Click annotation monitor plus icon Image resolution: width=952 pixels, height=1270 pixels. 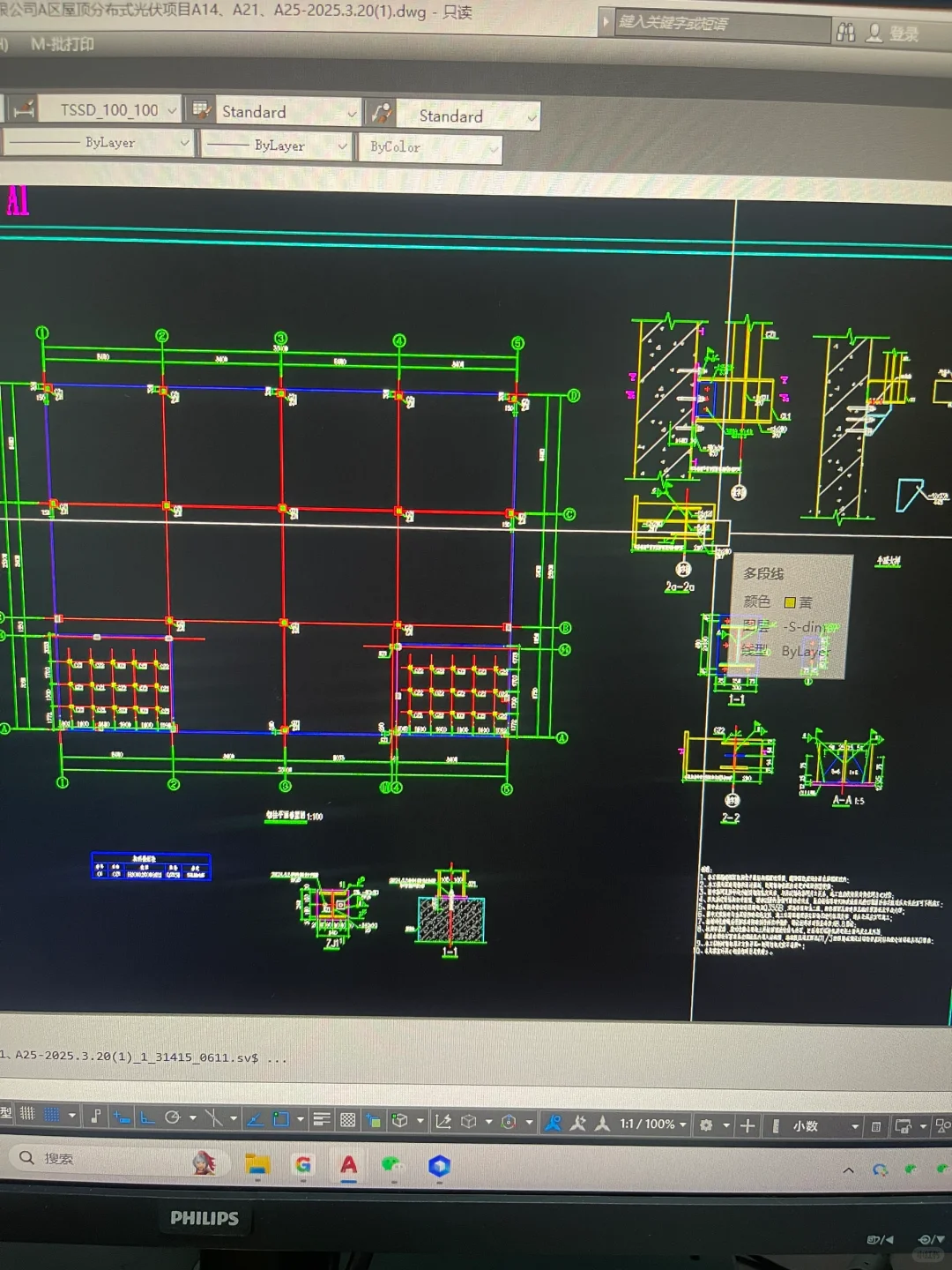747,1125
